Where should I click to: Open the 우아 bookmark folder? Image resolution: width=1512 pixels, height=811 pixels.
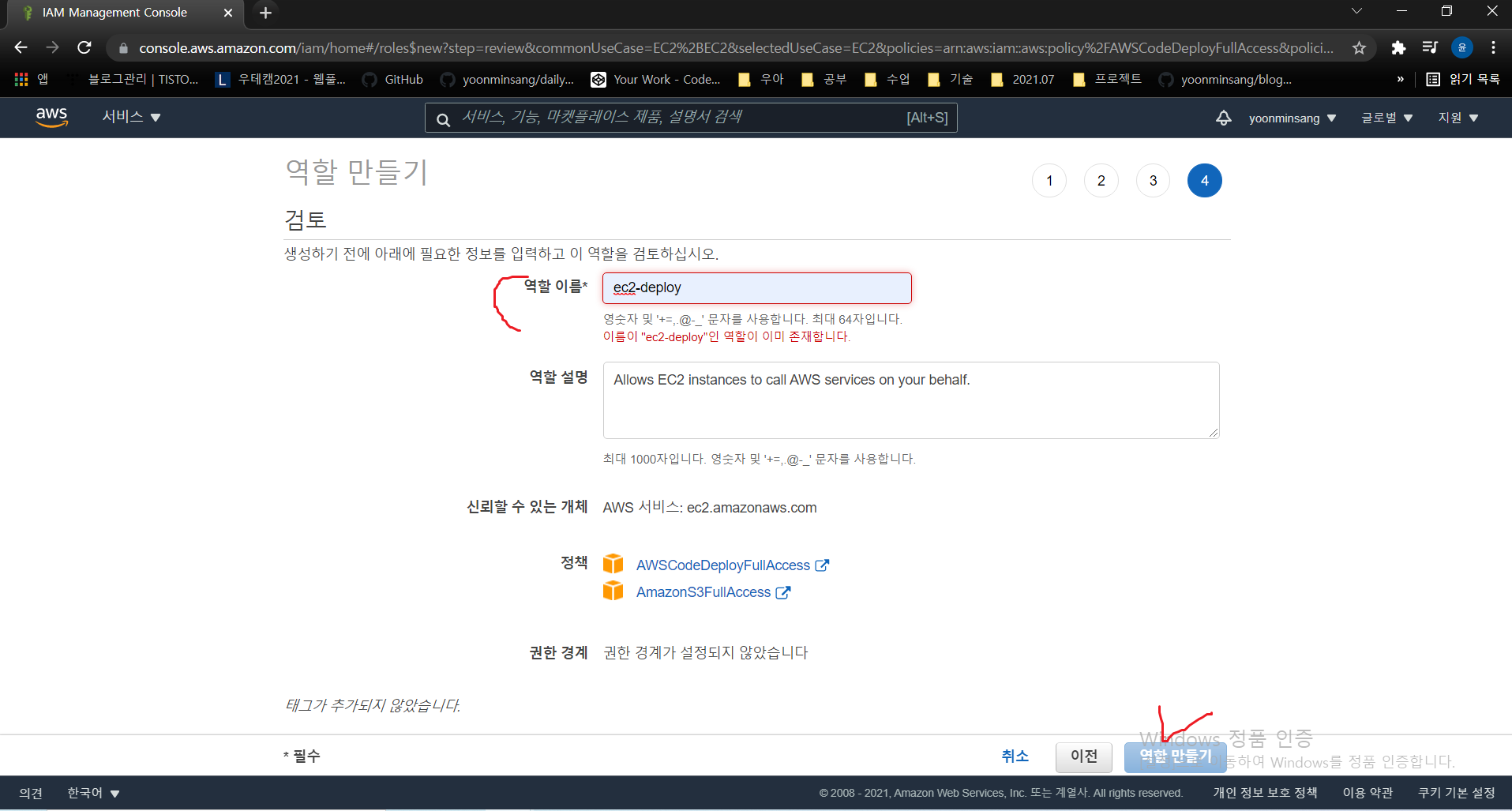click(x=760, y=80)
